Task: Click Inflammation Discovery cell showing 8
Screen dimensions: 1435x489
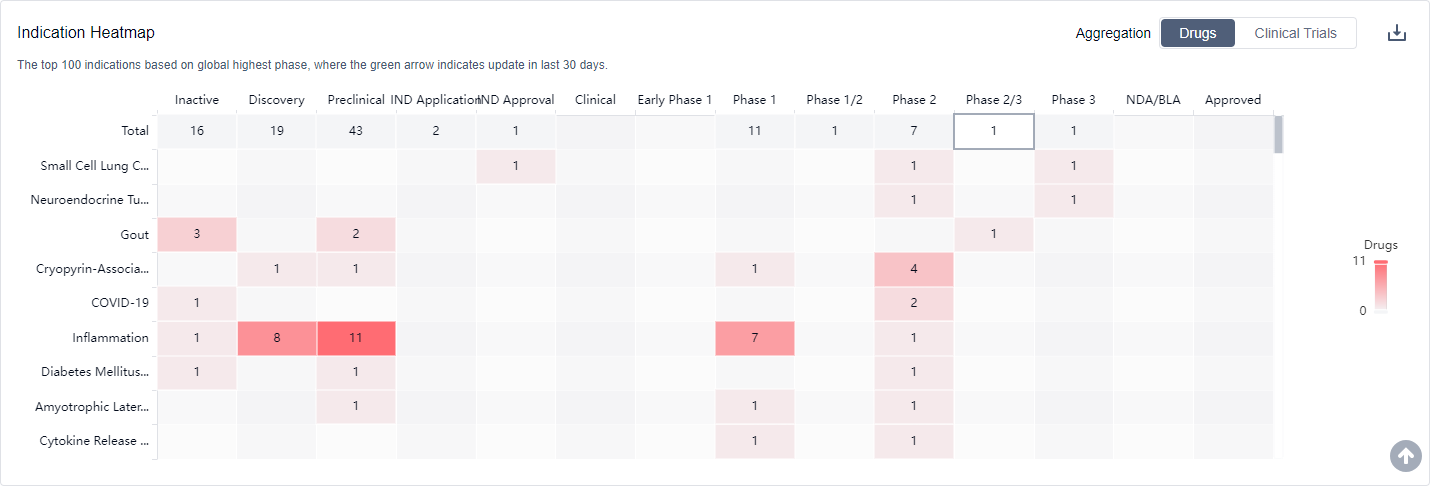Action: 277,338
